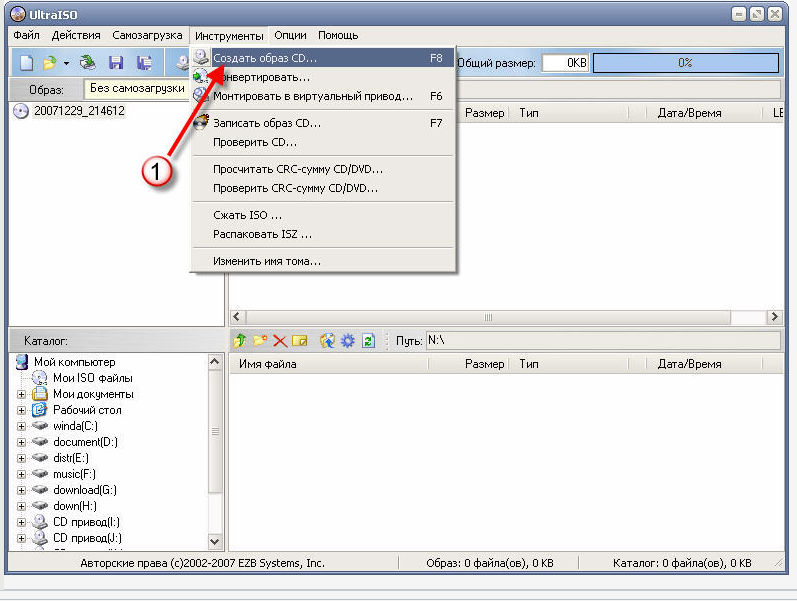The width and height of the screenshot is (797, 601).
Task: Choose Сжать ISO … menu entry
Action: (322, 215)
